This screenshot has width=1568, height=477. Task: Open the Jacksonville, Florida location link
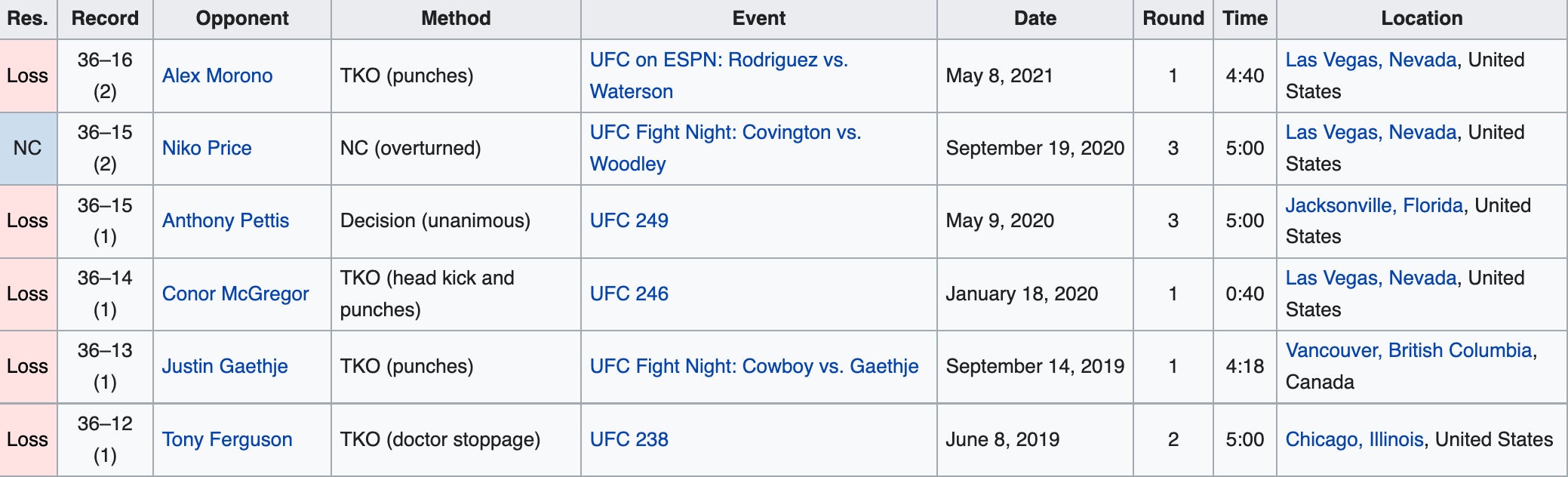coord(1374,206)
